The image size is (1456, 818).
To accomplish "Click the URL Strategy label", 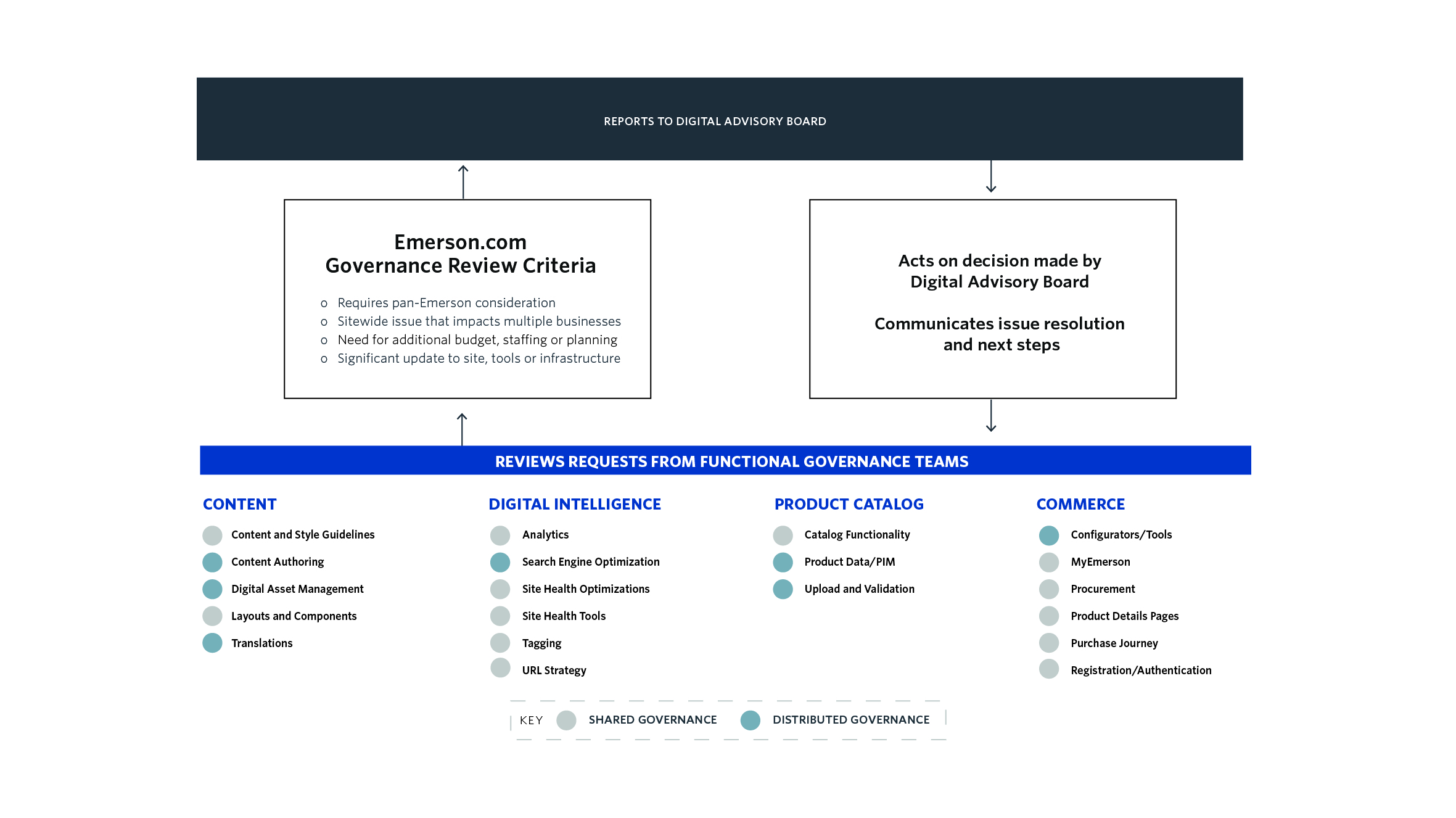I will pos(554,671).
